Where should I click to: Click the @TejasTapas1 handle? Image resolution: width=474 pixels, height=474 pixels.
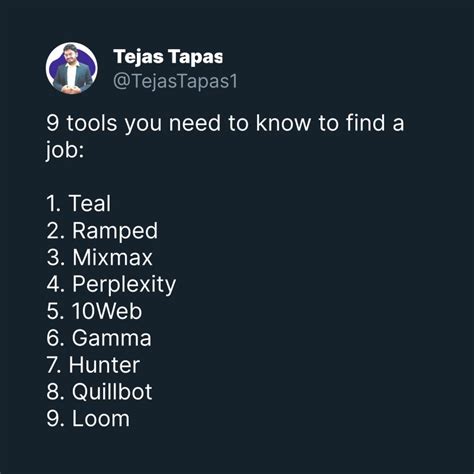coord(175,81)
